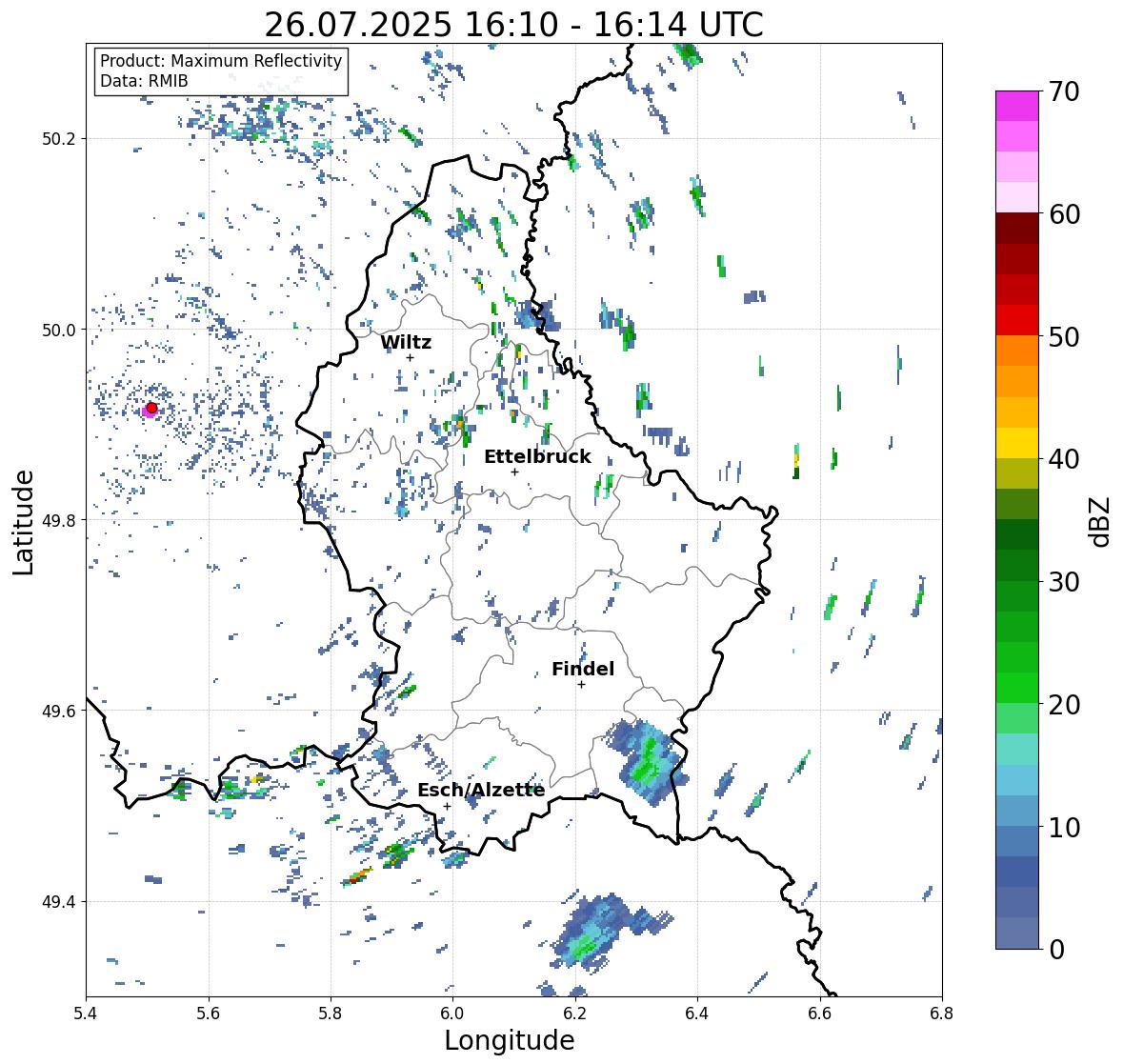Click the 5.4 longitude tick label

point(86,1014)
